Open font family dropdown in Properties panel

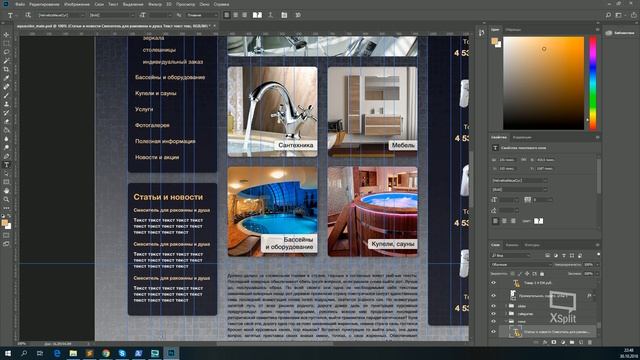coord(519,180)
